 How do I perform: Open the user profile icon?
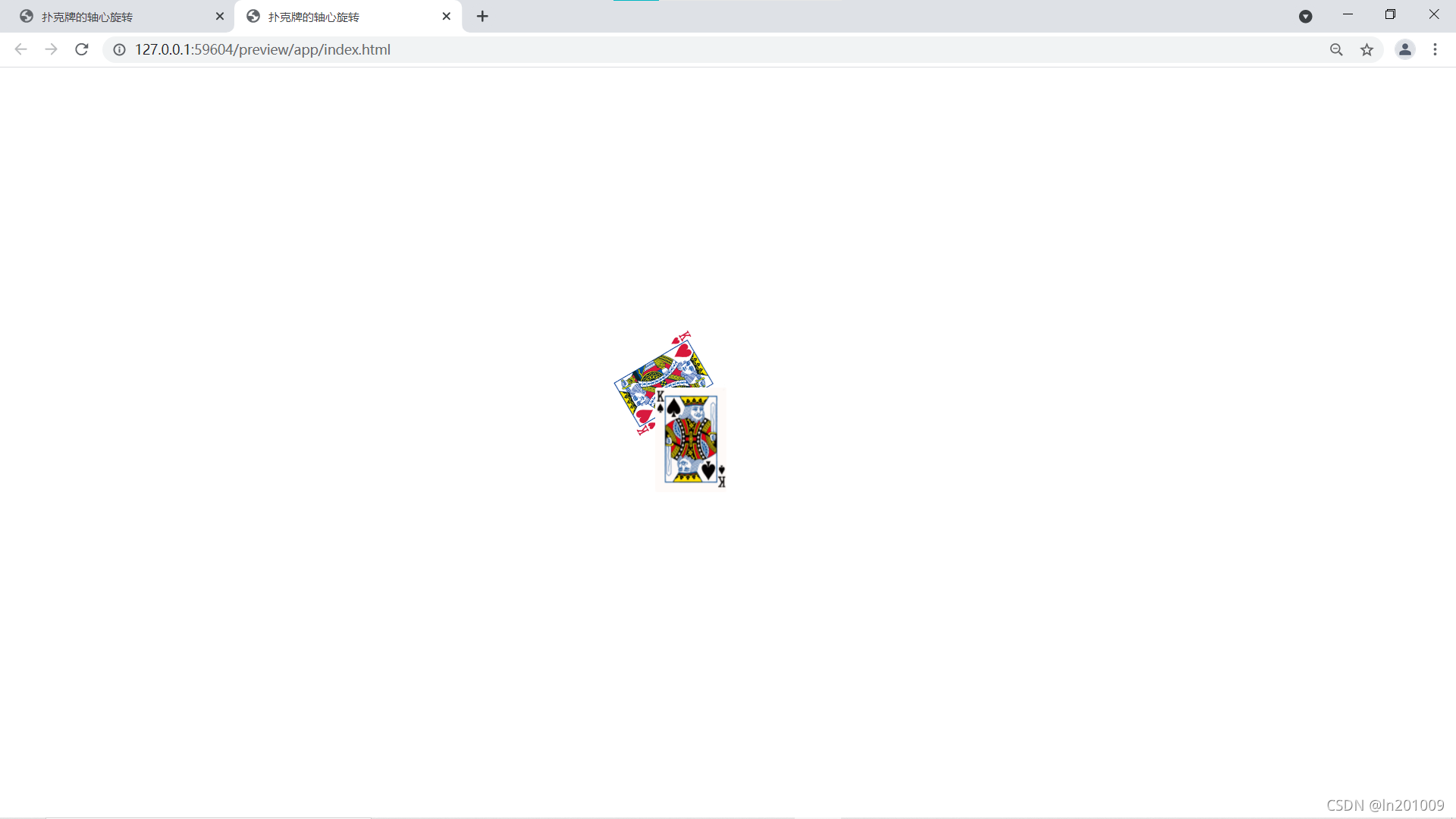[1404, 49]
